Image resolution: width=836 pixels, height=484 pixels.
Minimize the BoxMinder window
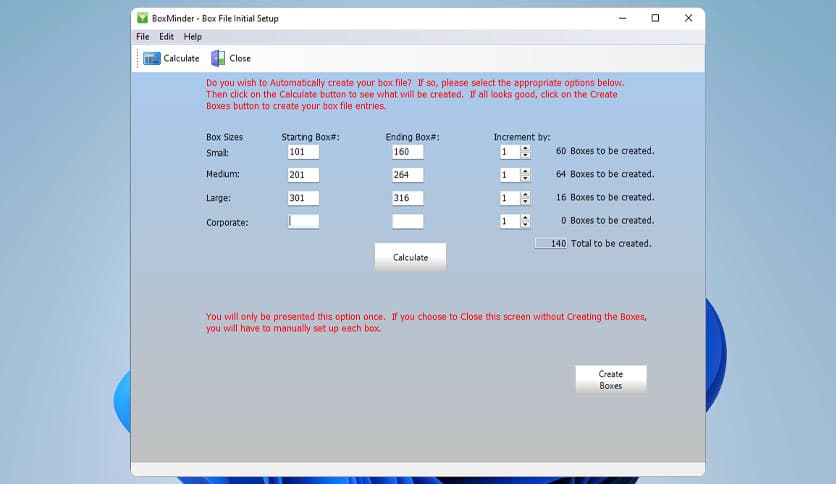[622, 18]
